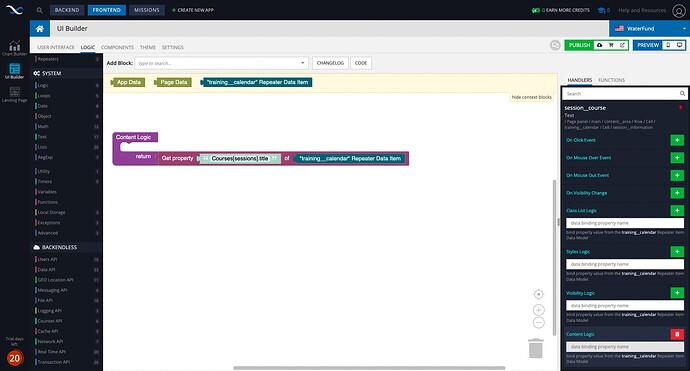The image size is (690, 371).
Task: Center the workspace with the target icon
Action: pos(539,294)
